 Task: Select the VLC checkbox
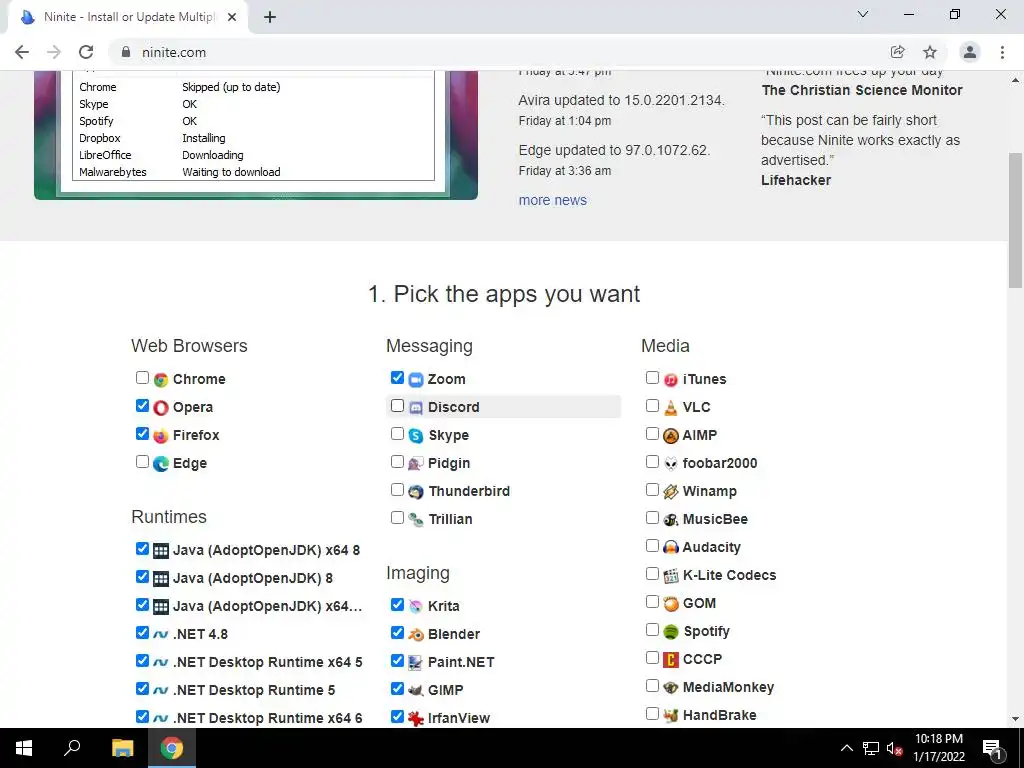652,406
